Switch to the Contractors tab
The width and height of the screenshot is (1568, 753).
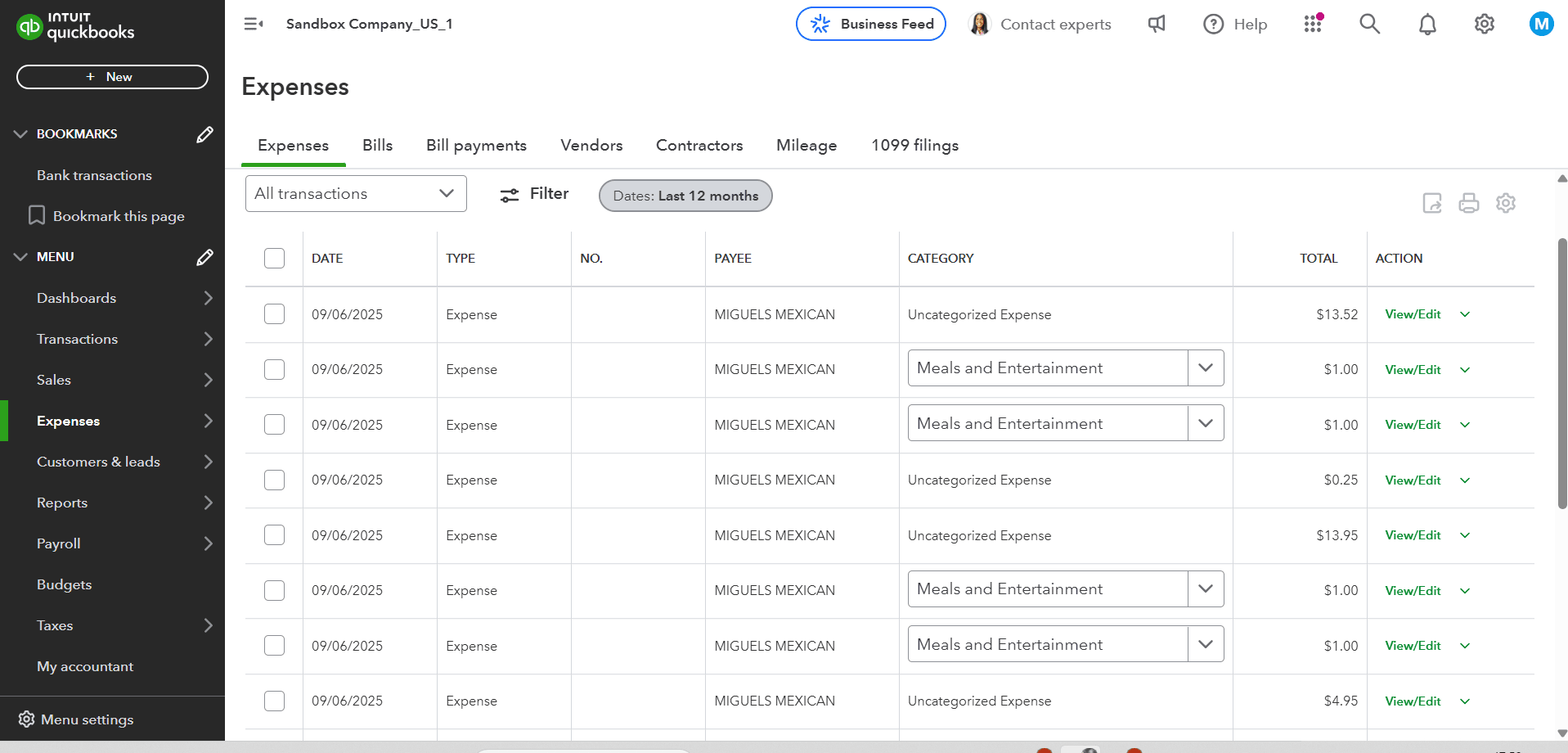pos(699,145)
